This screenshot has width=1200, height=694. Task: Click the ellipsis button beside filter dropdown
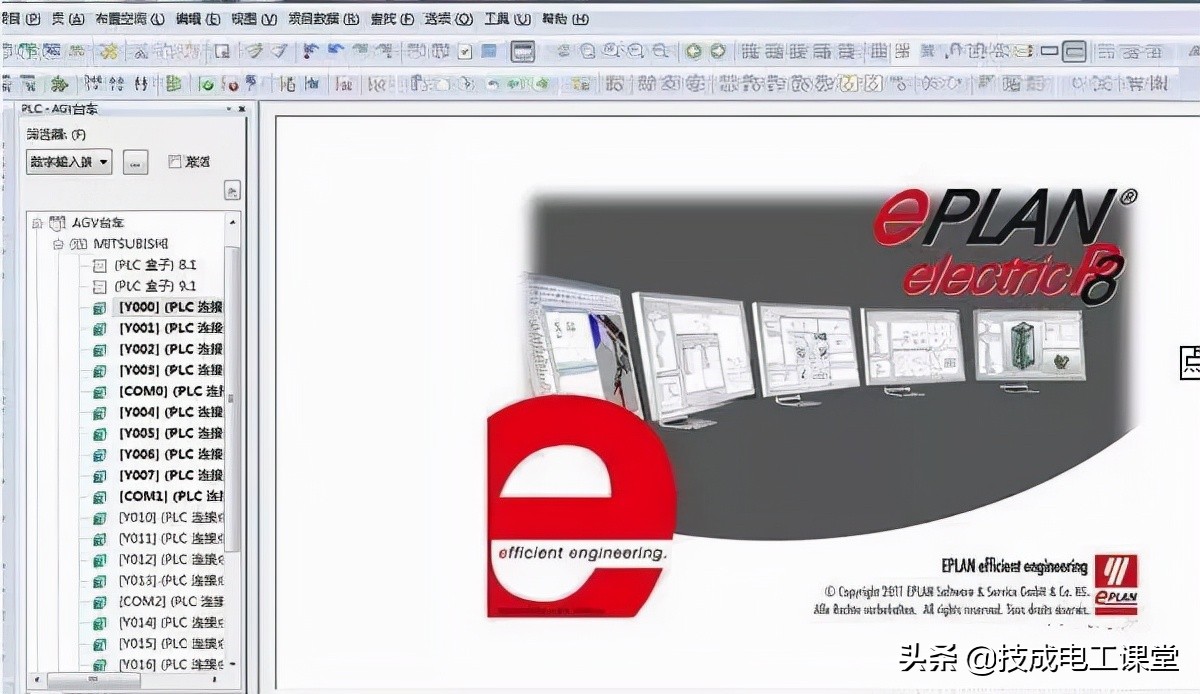pyautogui.click(x=136, y=162)
